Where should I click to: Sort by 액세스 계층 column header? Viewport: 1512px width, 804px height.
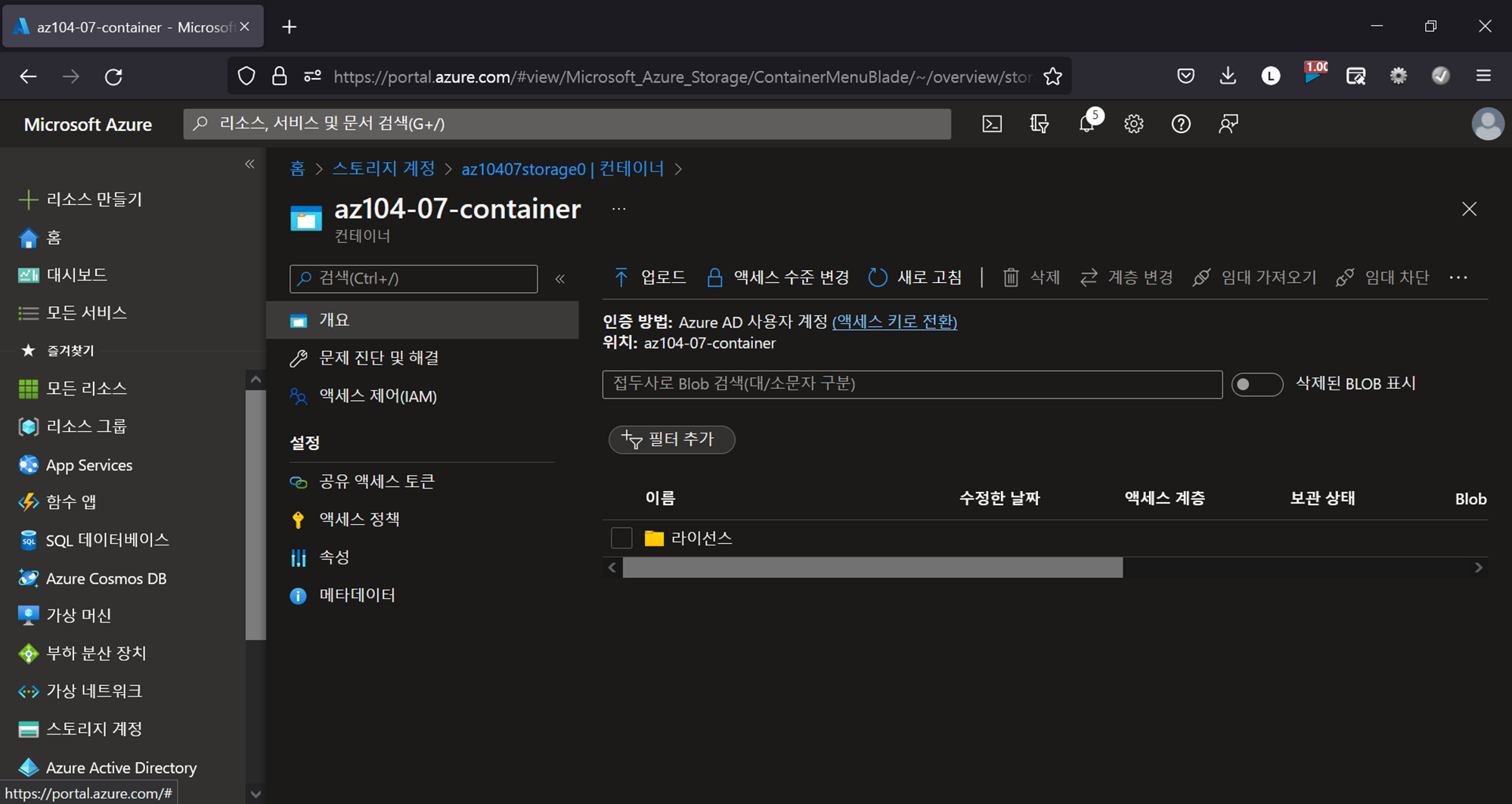point(1164,498)
